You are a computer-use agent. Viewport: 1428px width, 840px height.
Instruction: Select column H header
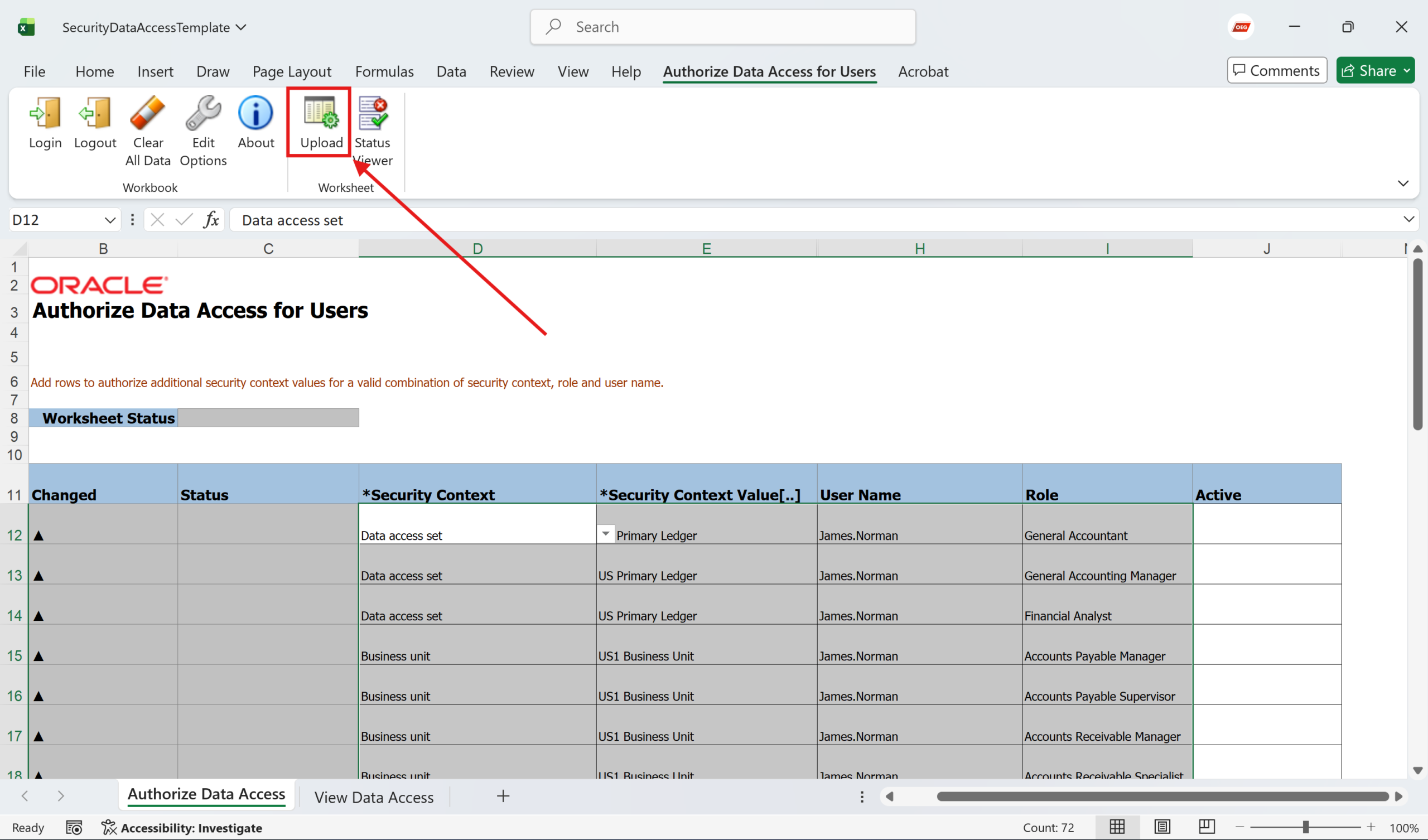tap(919, 248)
